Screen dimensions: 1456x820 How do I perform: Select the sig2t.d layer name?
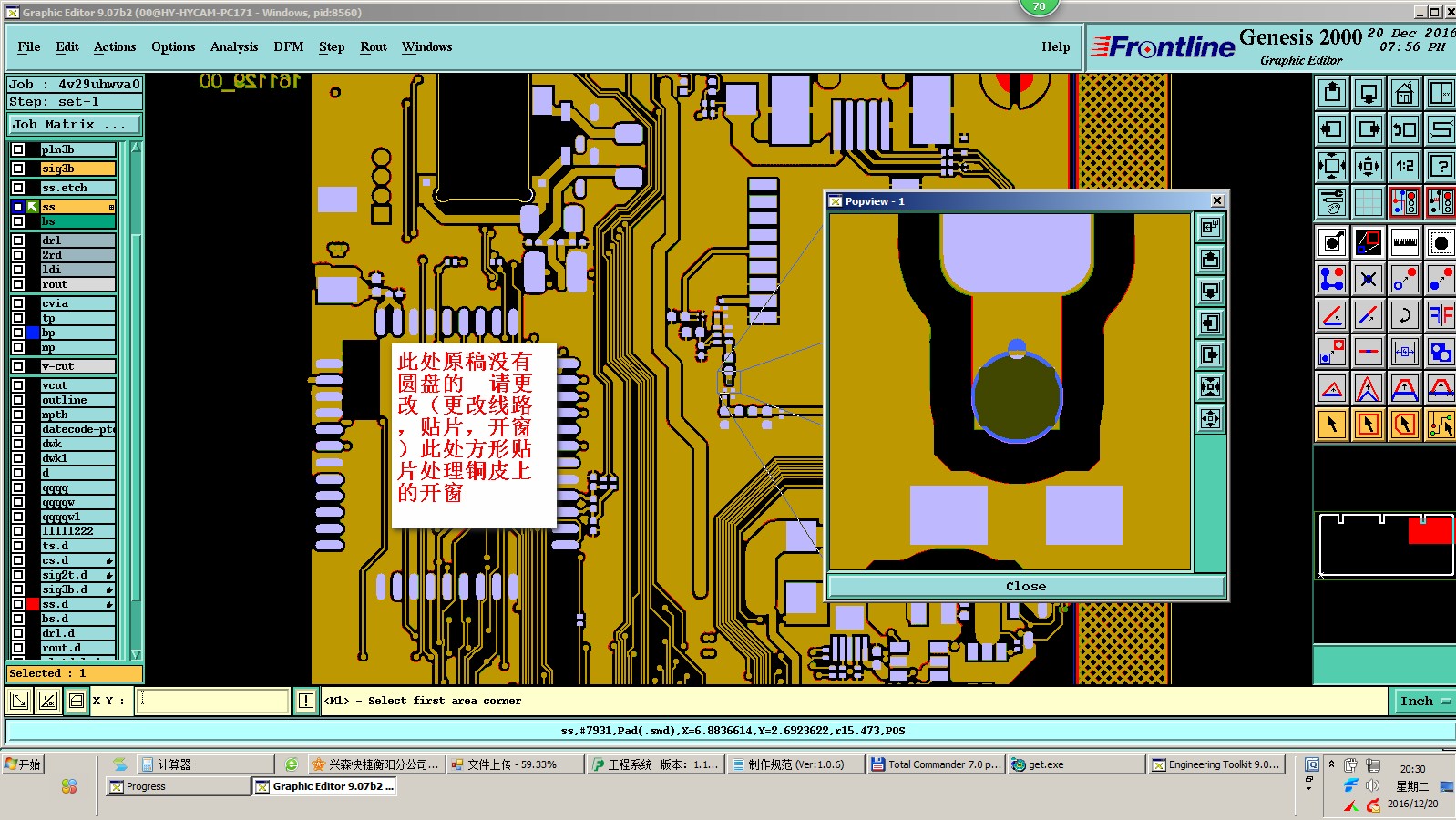coord(77,575)
